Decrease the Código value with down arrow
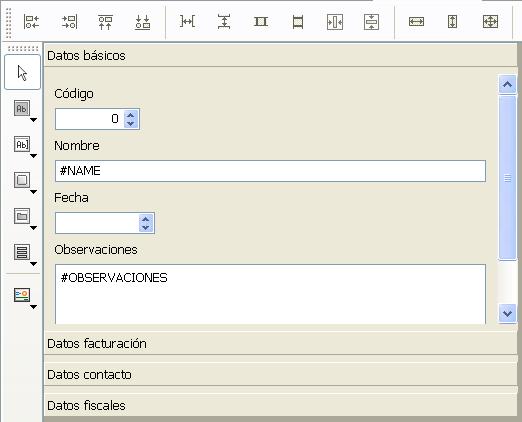Image resolution: width=522 pixels, height=422 pixels. tap(131, 123)
